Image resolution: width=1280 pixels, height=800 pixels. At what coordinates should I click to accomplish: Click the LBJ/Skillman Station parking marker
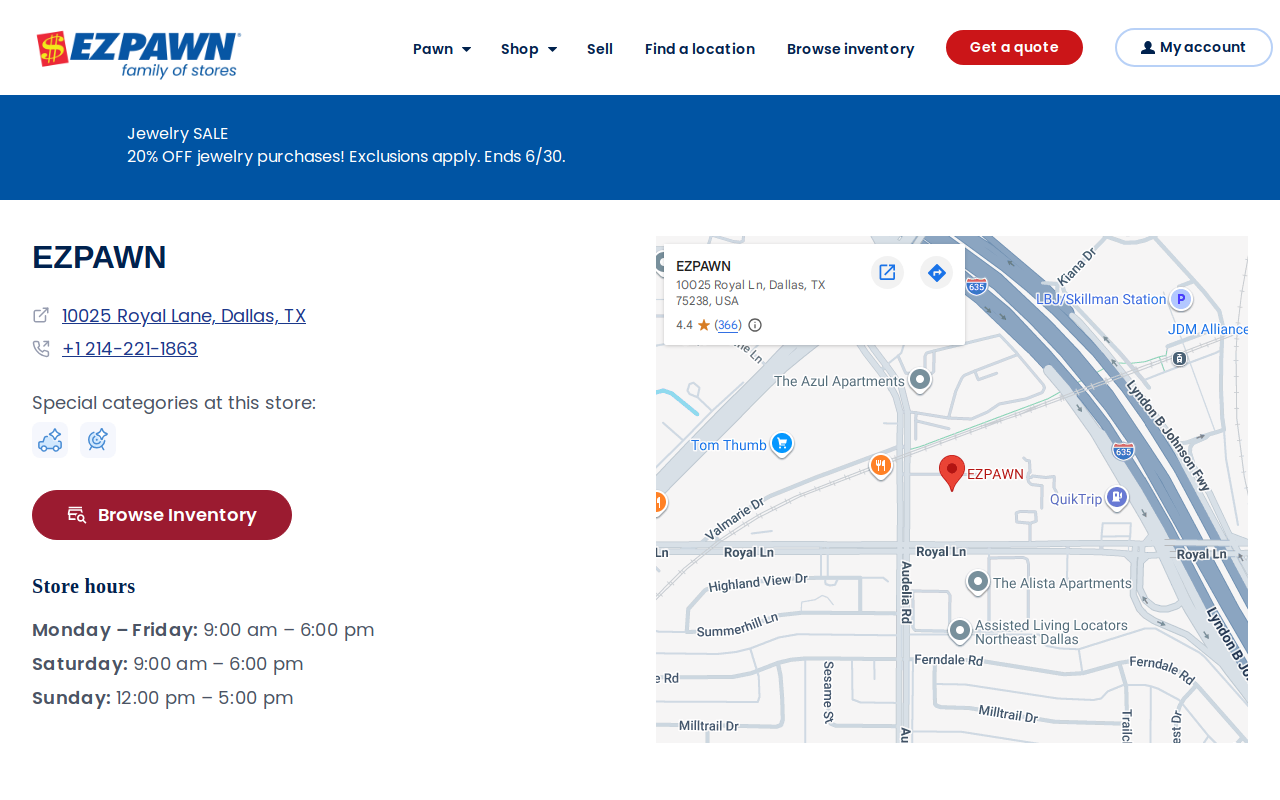click(1181, 299)
